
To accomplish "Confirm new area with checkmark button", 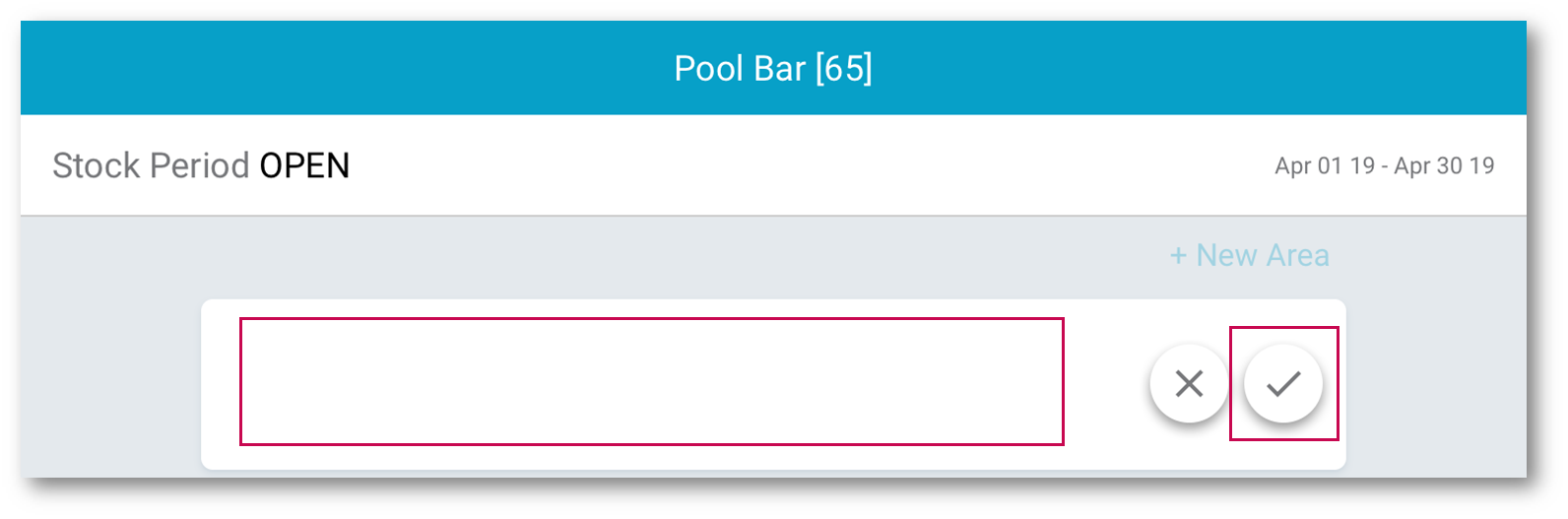I will click(1282, 383).
